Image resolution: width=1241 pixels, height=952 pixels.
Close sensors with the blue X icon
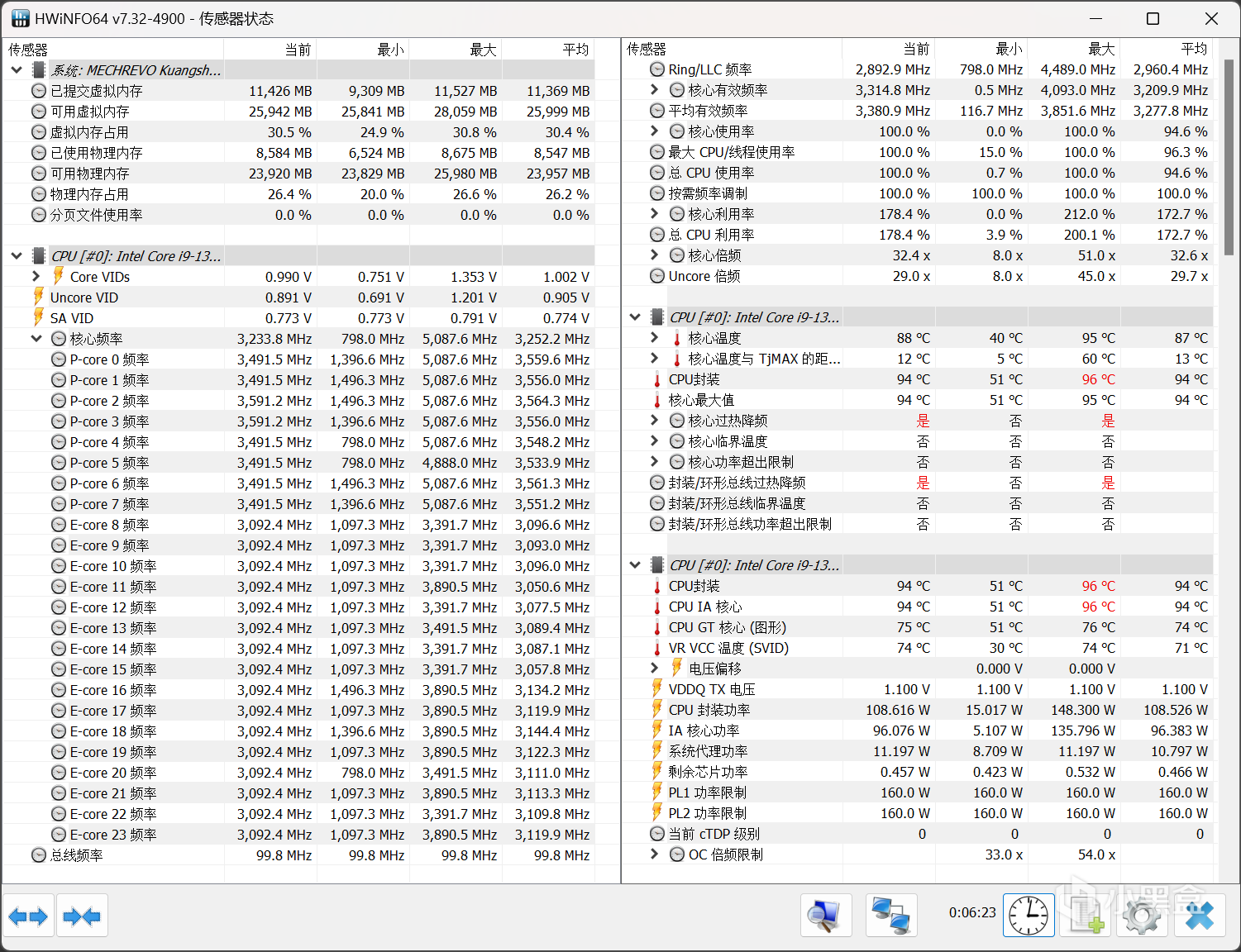coord(1199,916)
